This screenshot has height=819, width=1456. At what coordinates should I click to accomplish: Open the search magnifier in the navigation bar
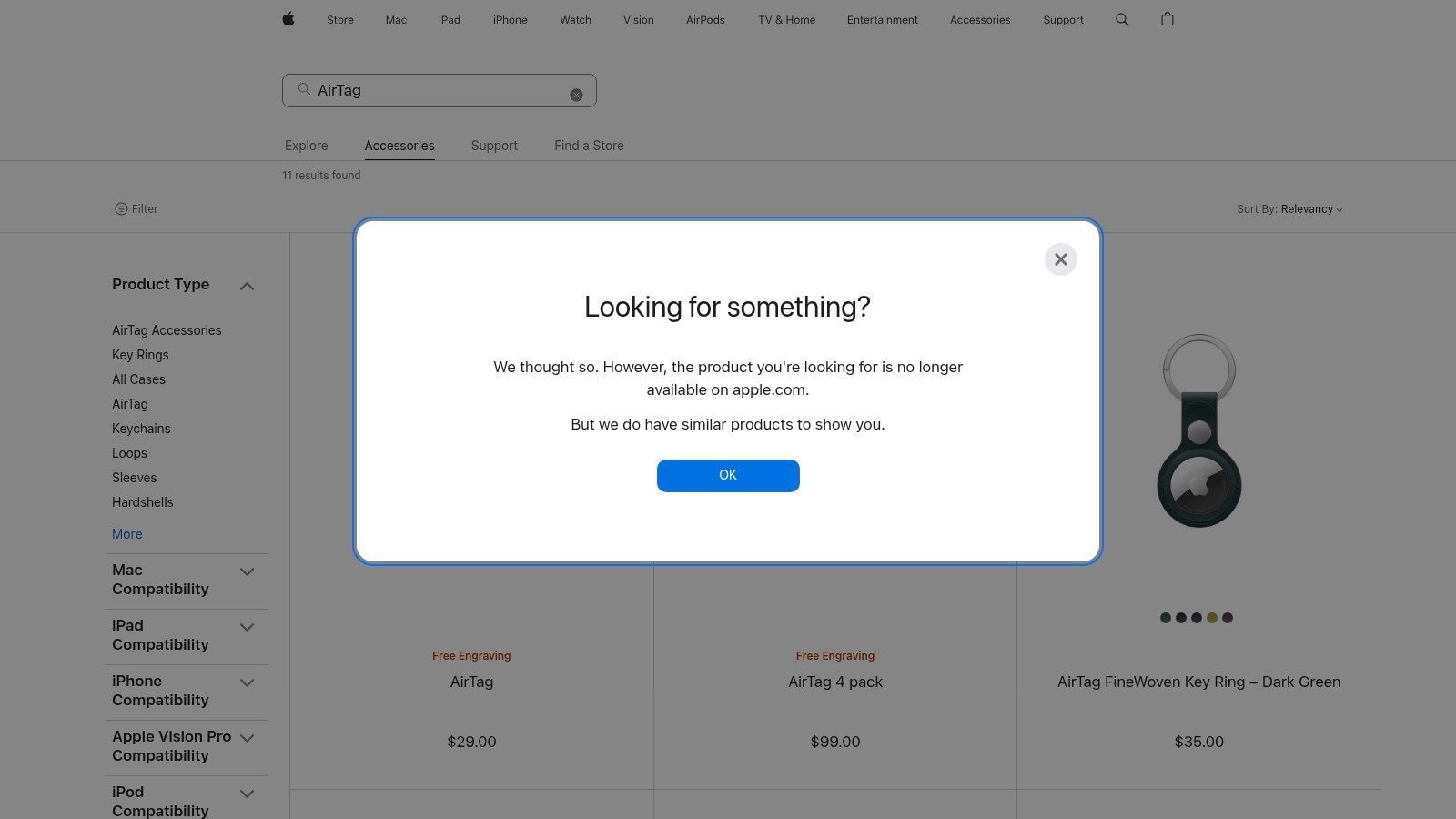1122,19
